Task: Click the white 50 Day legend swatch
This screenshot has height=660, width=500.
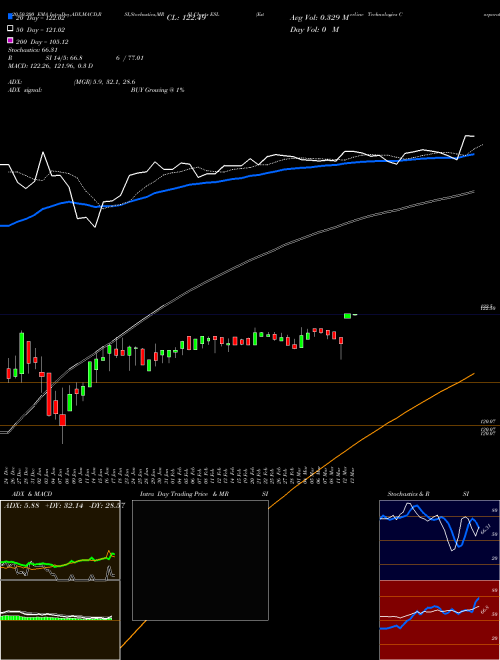Action: (x=11, y=29)
